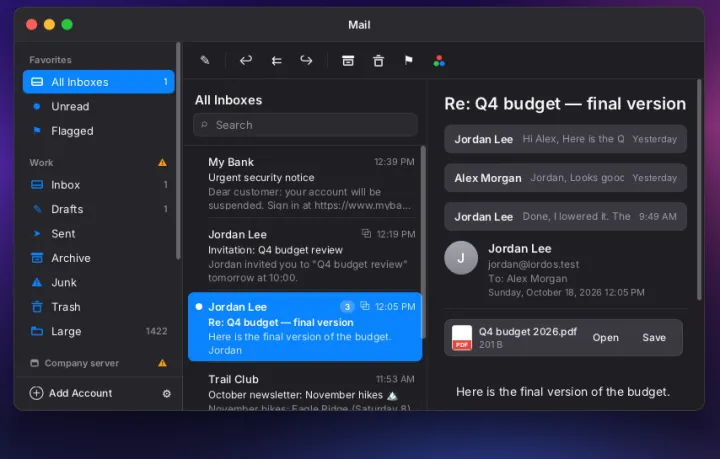Screen dimensions: 720x459
Task: Open the Large folder with 1422 items
Action: (99, 331)
